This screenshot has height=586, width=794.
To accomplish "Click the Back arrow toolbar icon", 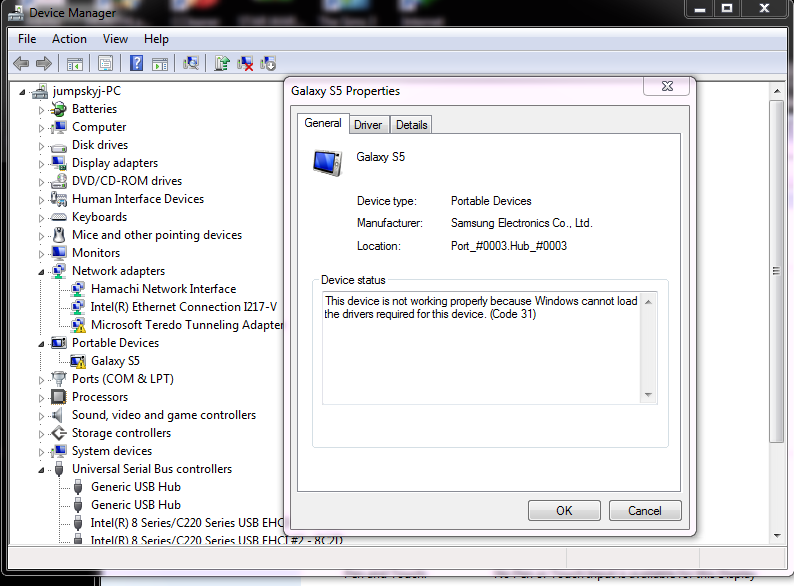I will pyautogui.click(x=21, y=63).
